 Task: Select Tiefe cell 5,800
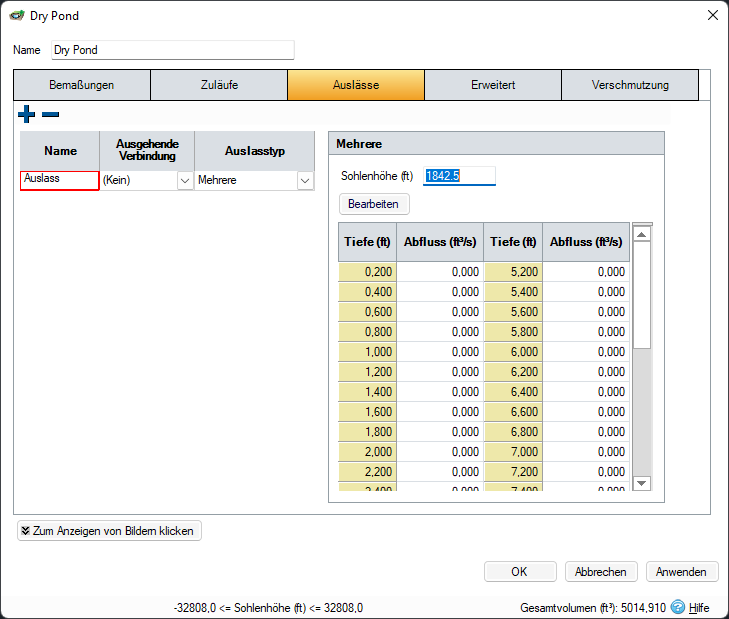click(513, 332)
